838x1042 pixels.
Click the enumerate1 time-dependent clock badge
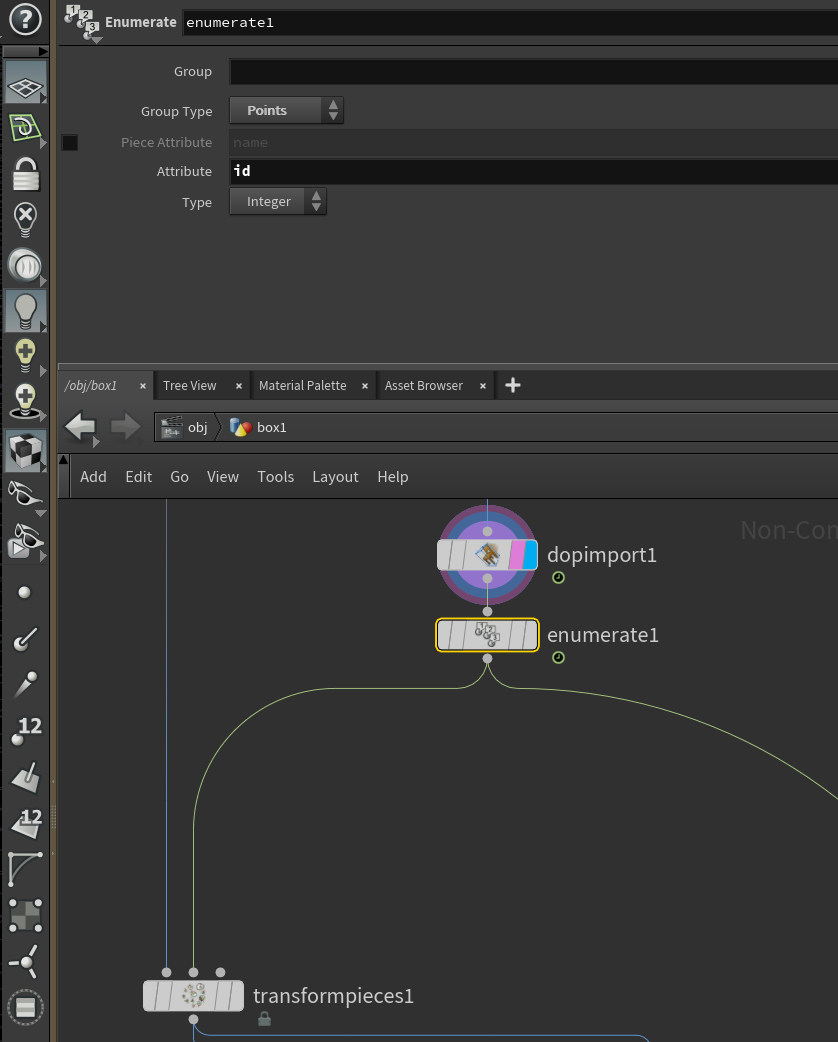click(x=558, y=657)
